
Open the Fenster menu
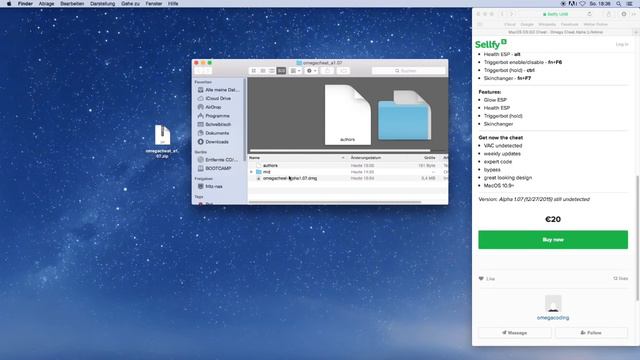click(154, 4)
